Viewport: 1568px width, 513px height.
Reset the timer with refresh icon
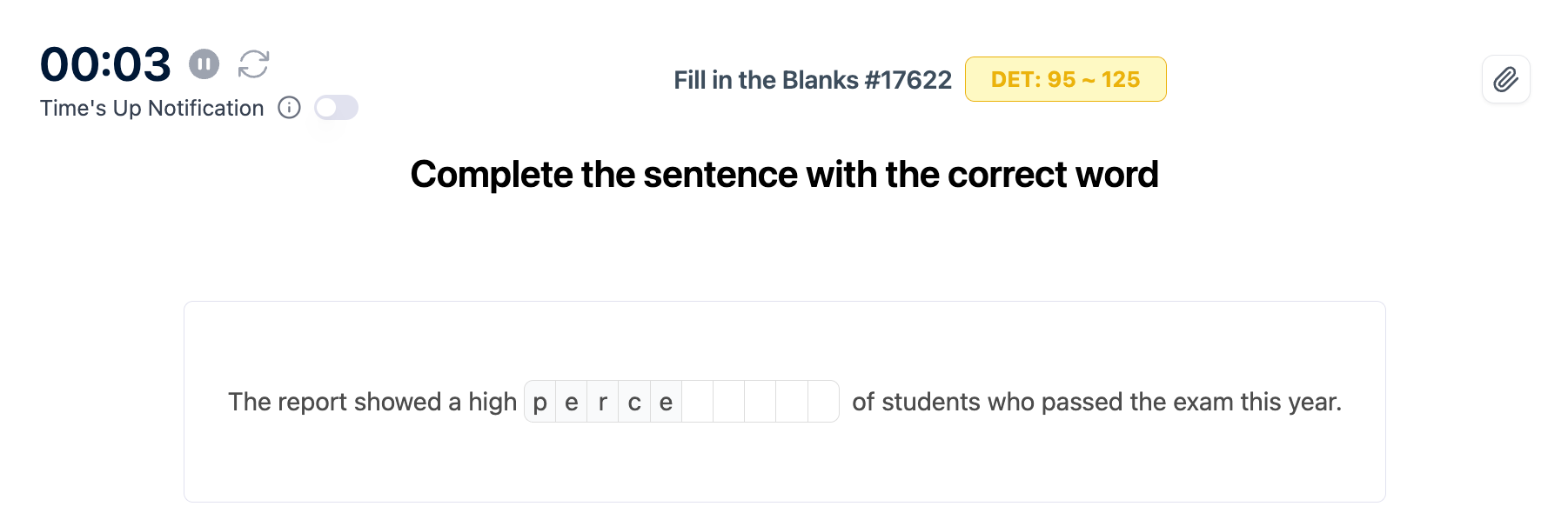tap(254, 63)
